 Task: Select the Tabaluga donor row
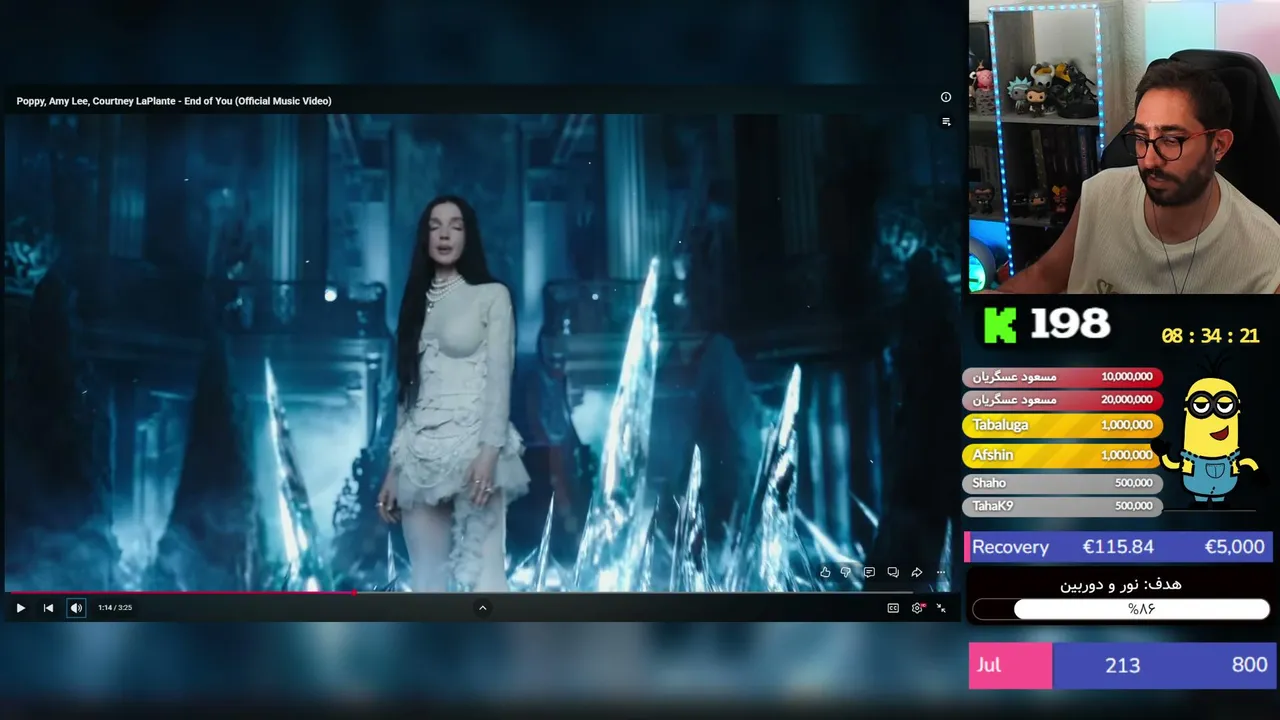(1062, 425)
